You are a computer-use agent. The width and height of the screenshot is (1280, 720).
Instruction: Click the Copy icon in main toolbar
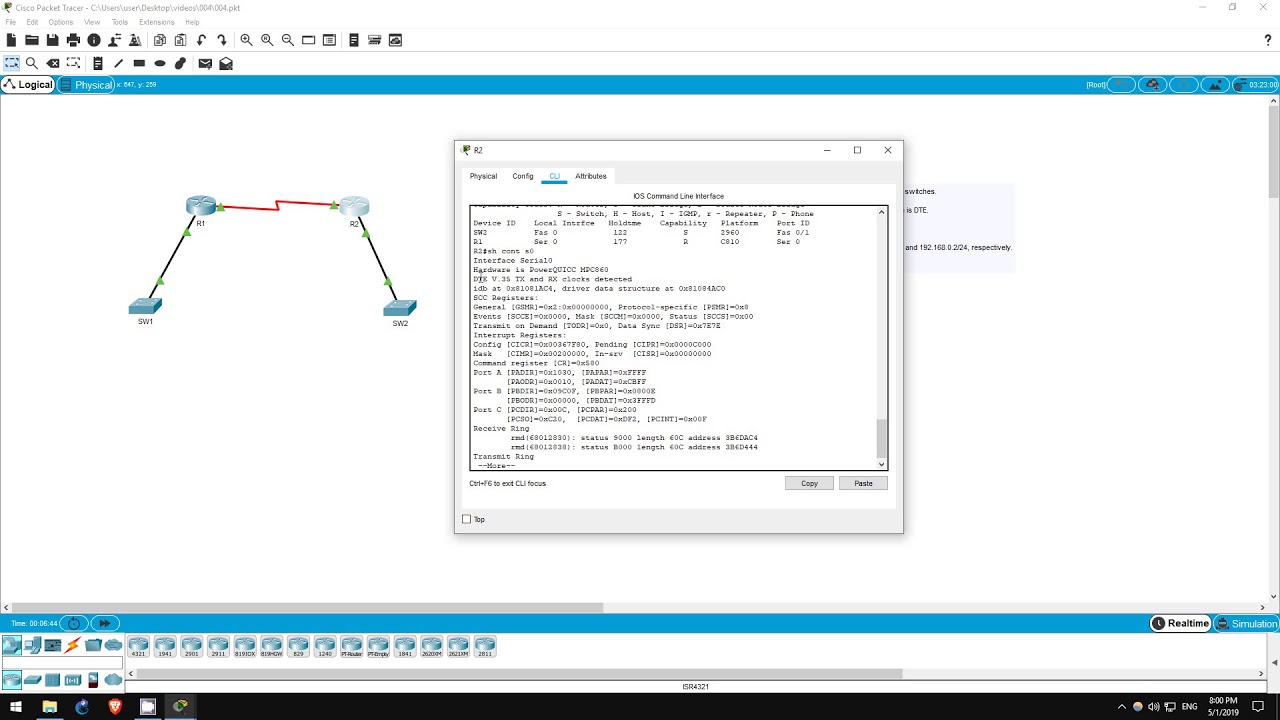pos(160,40)
